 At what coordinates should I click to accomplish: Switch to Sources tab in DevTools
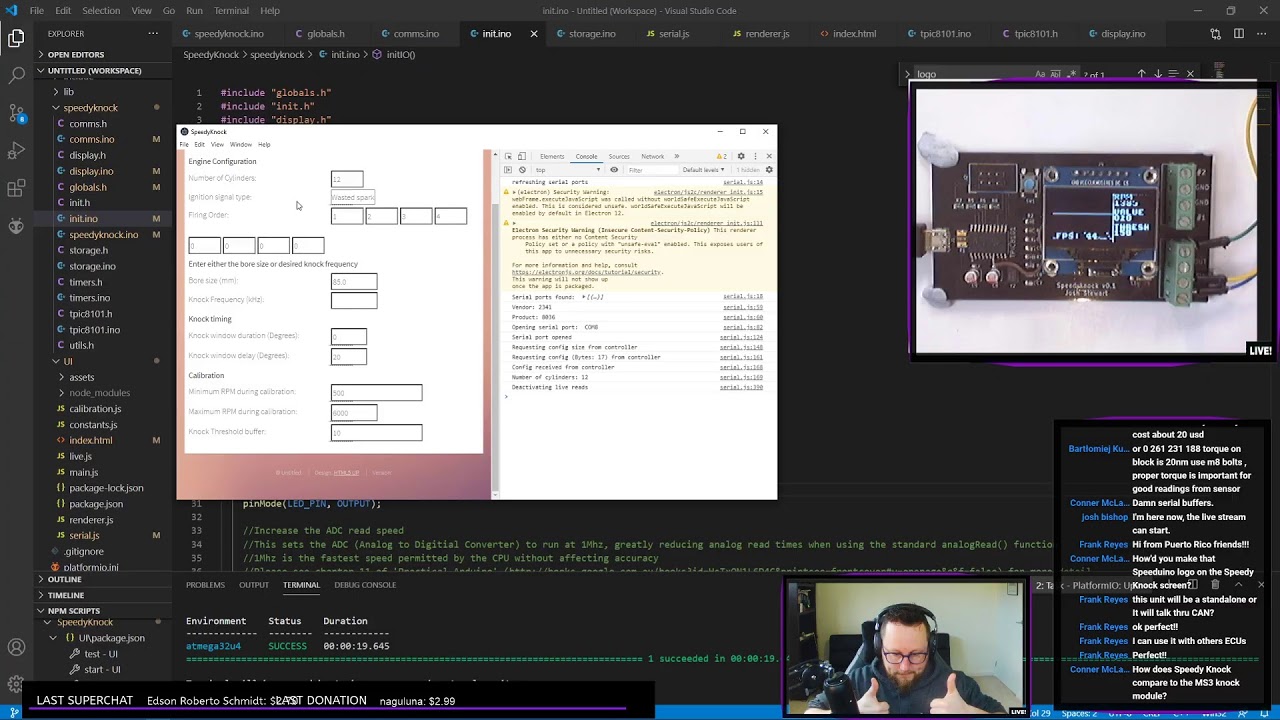tap(619, 156)
